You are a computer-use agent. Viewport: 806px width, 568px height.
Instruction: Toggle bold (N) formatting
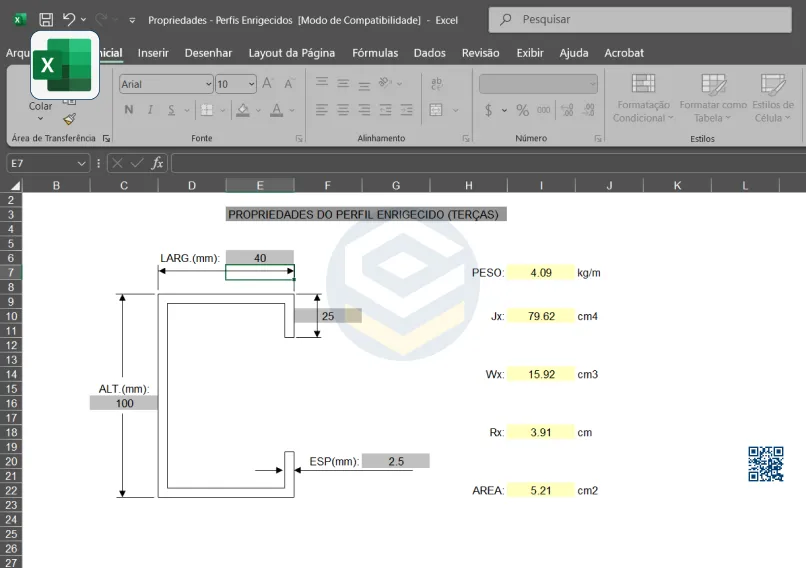pyautogui.click(x=128, y=110)
